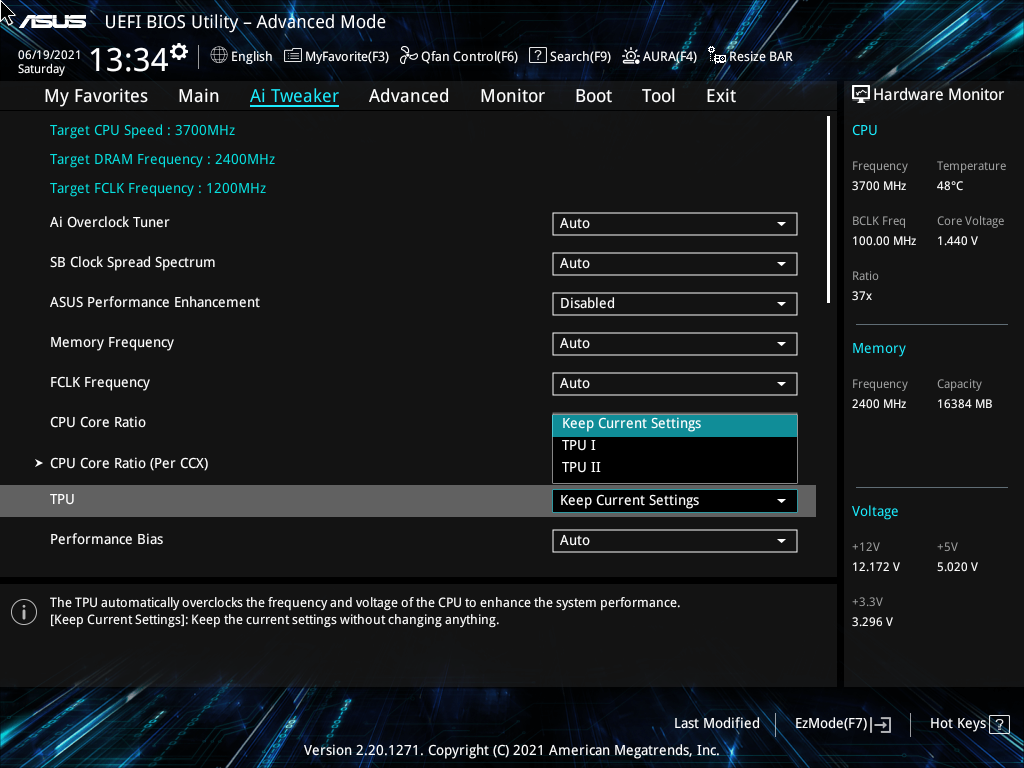
Task: Open the FCLK Frequency dropdown
Action: point(674,383)
